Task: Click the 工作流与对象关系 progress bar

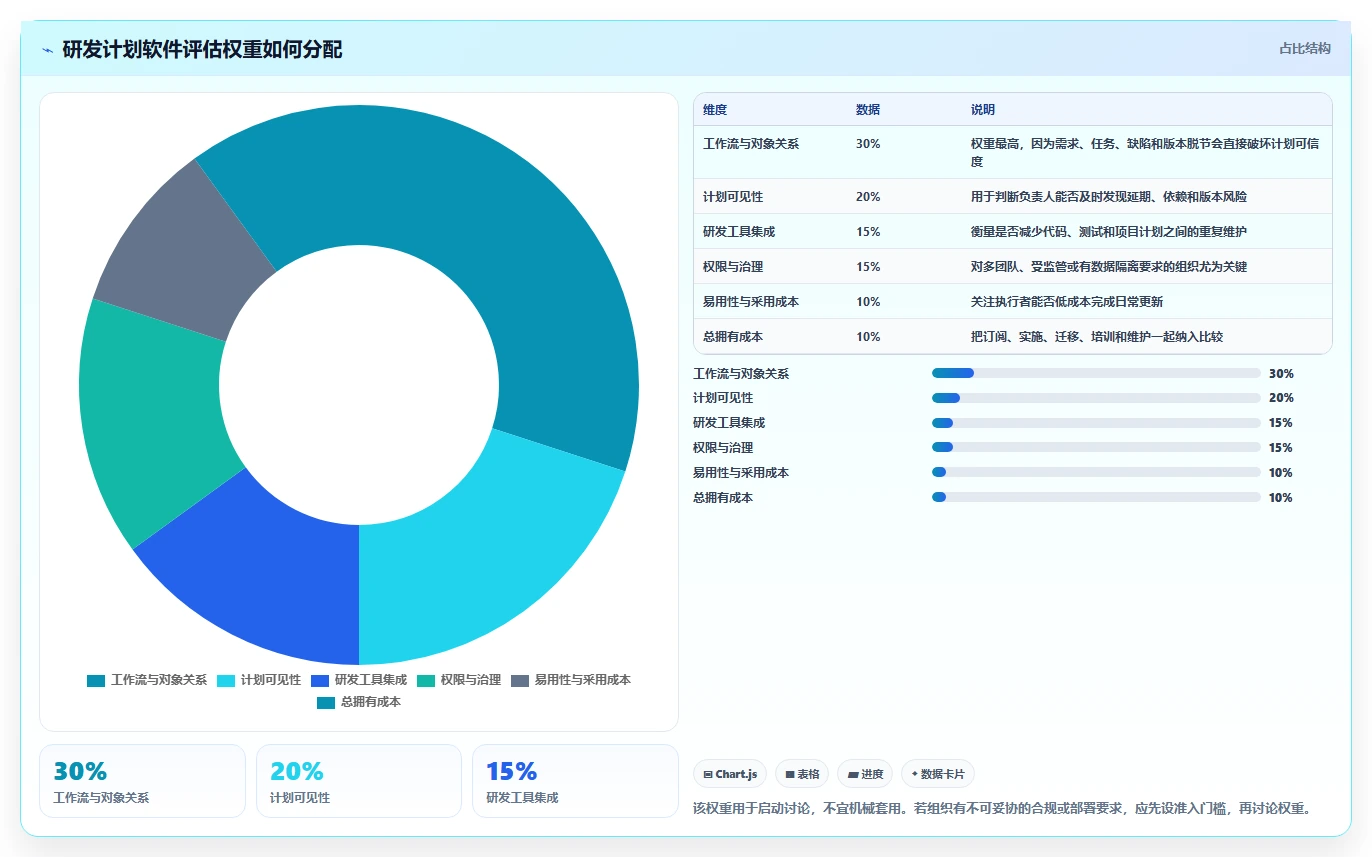Action: tap(1096, 373)
